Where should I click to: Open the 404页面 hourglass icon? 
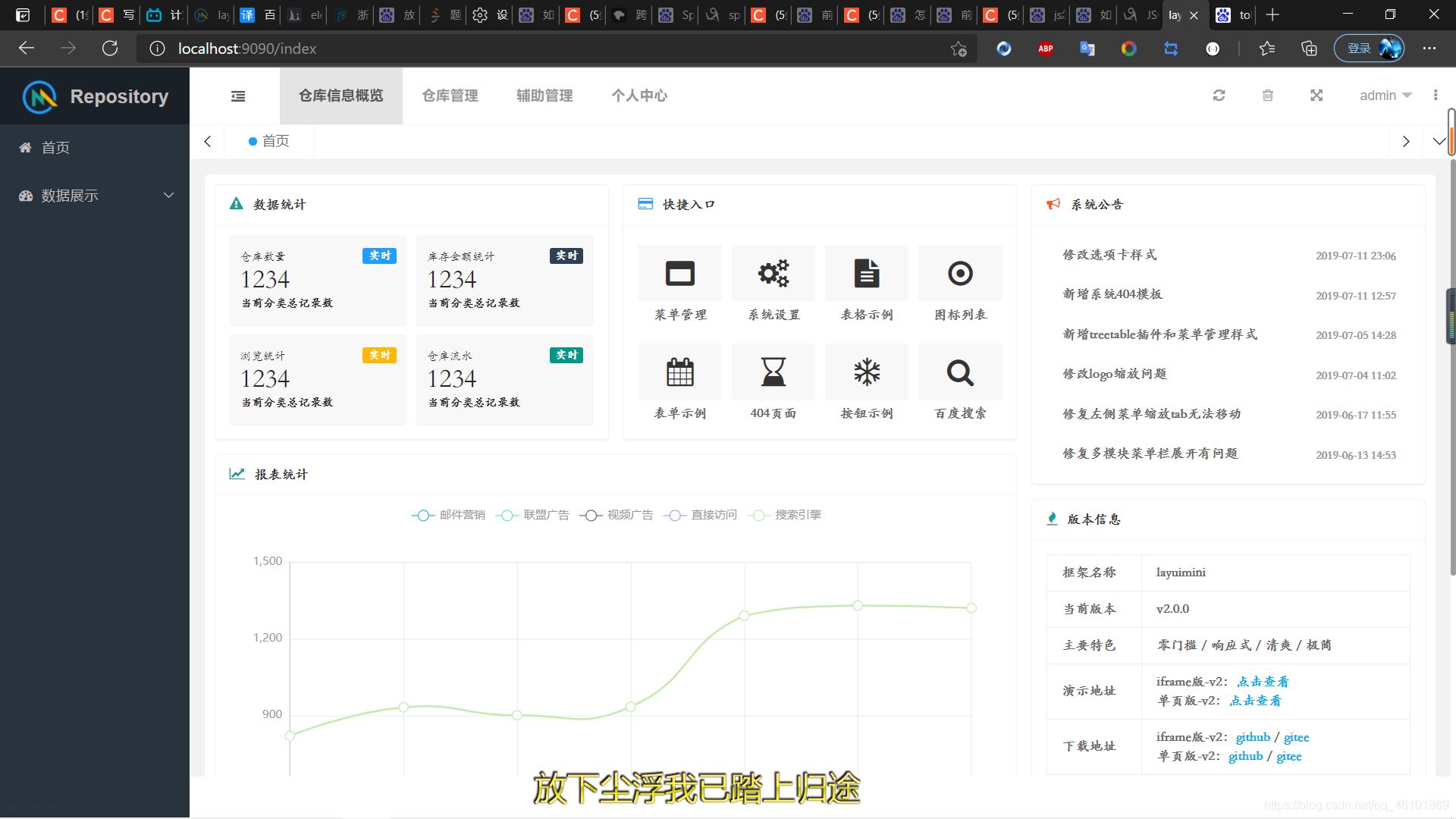[x=773, y=372]
